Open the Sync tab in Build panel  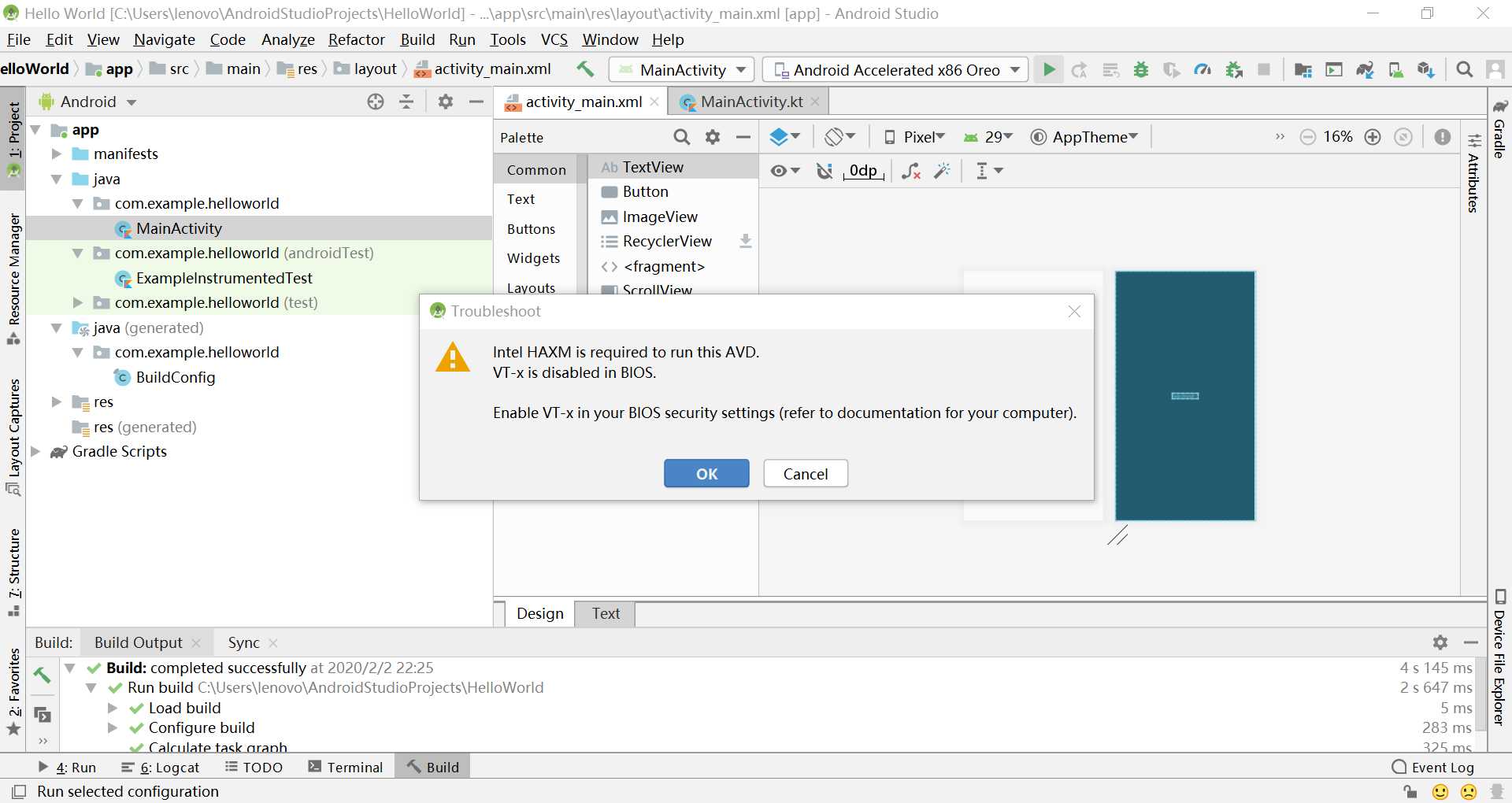(x=243, y=642)
